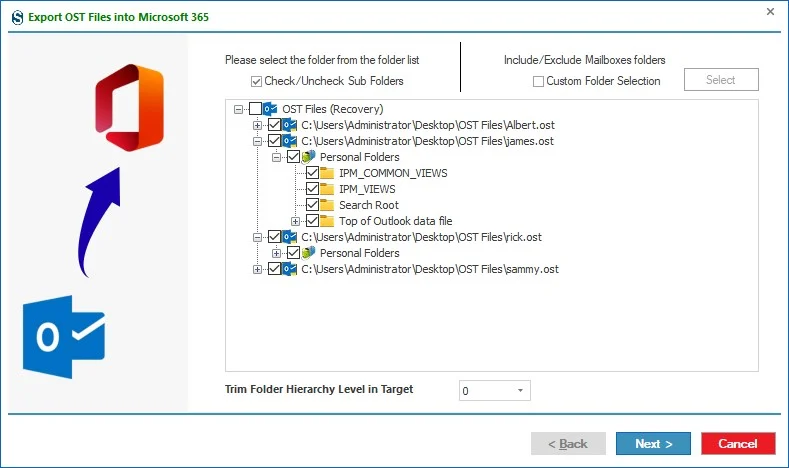This screenshot has width=789, height=468.
Task: Collapse the james.ost tree node
Action: point(257,141)
